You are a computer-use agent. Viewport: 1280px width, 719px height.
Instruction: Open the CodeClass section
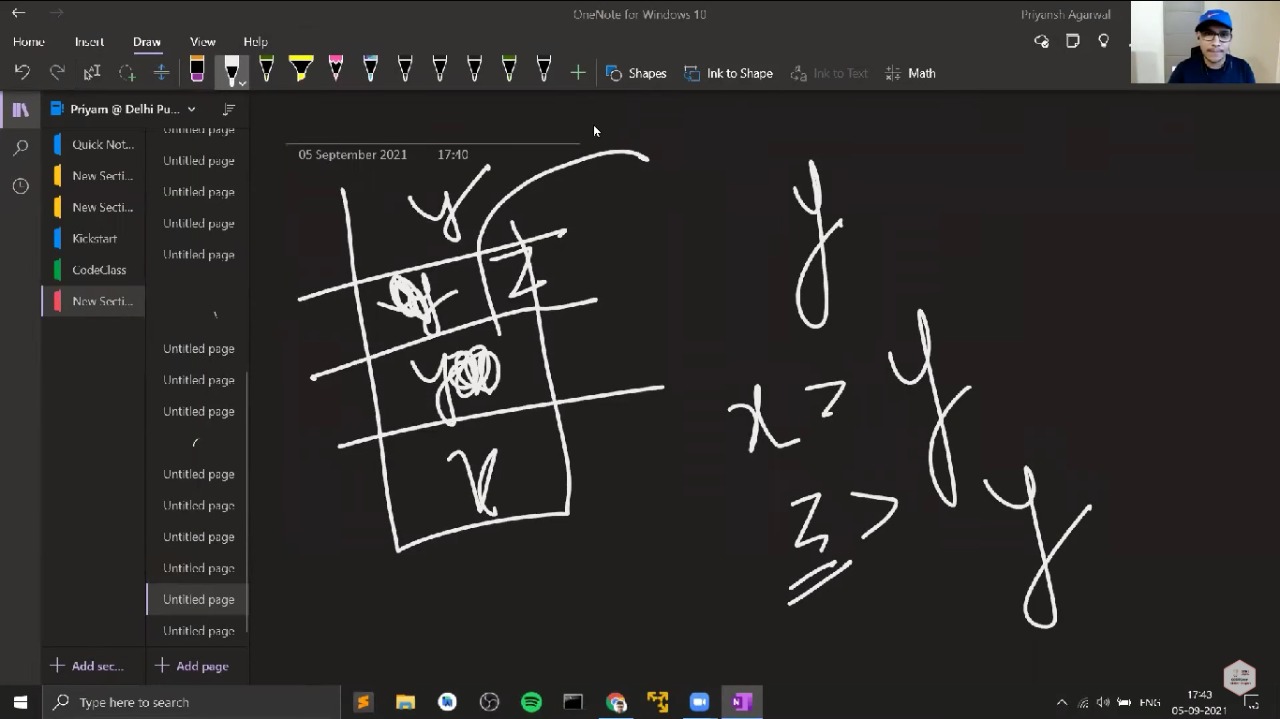tap(93, 270)
